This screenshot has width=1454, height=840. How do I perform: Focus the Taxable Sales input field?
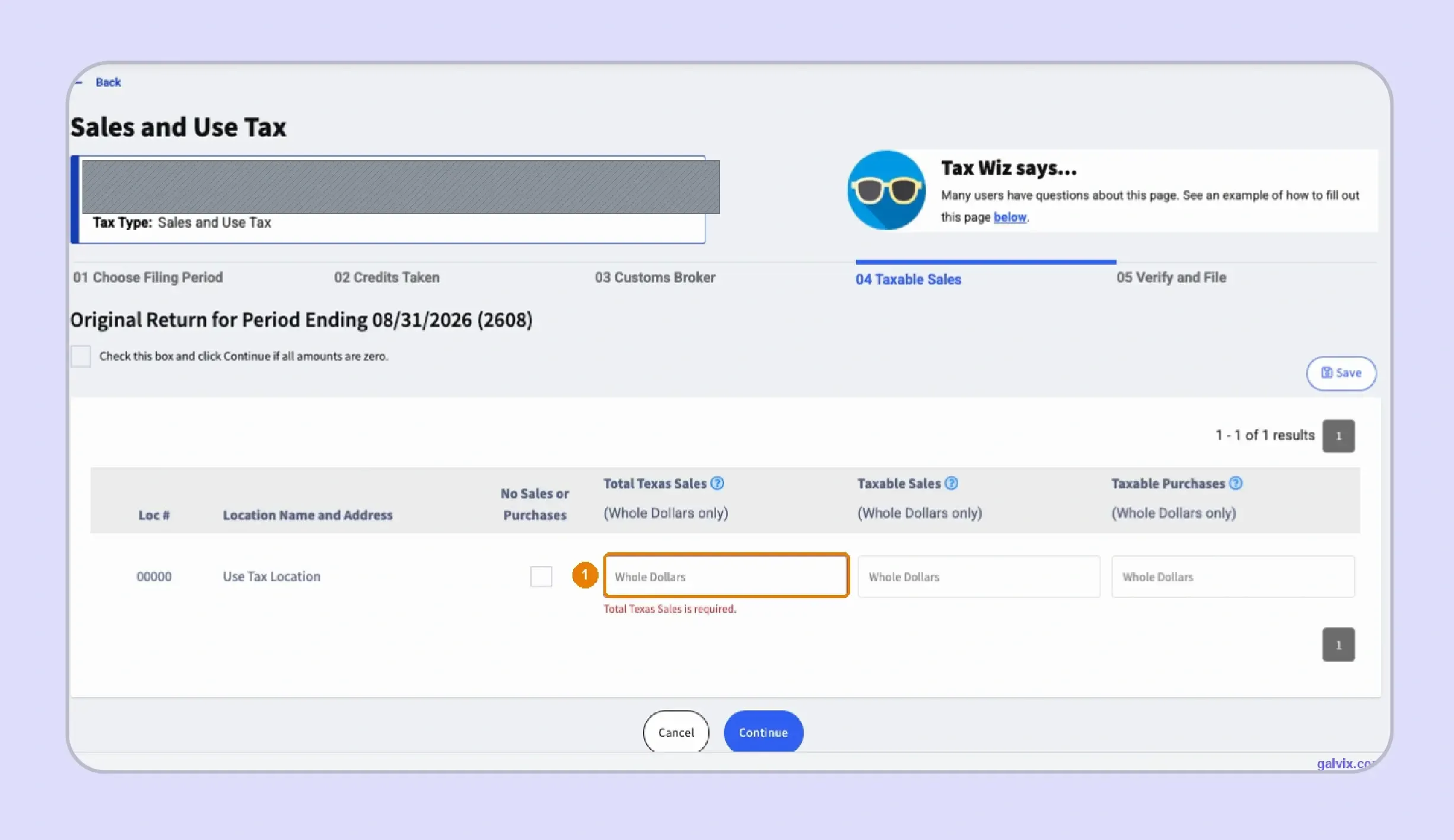click(x=978, y=577)
